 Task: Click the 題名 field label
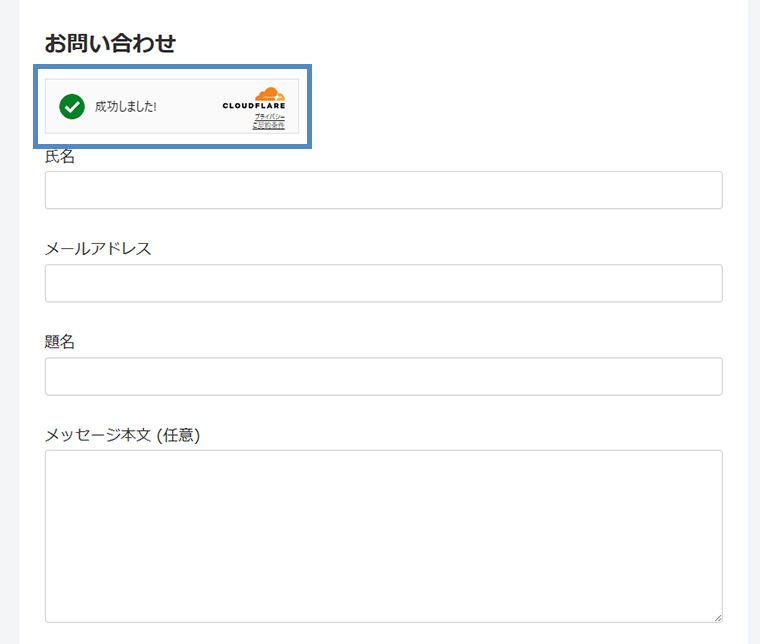click(60, 342)
